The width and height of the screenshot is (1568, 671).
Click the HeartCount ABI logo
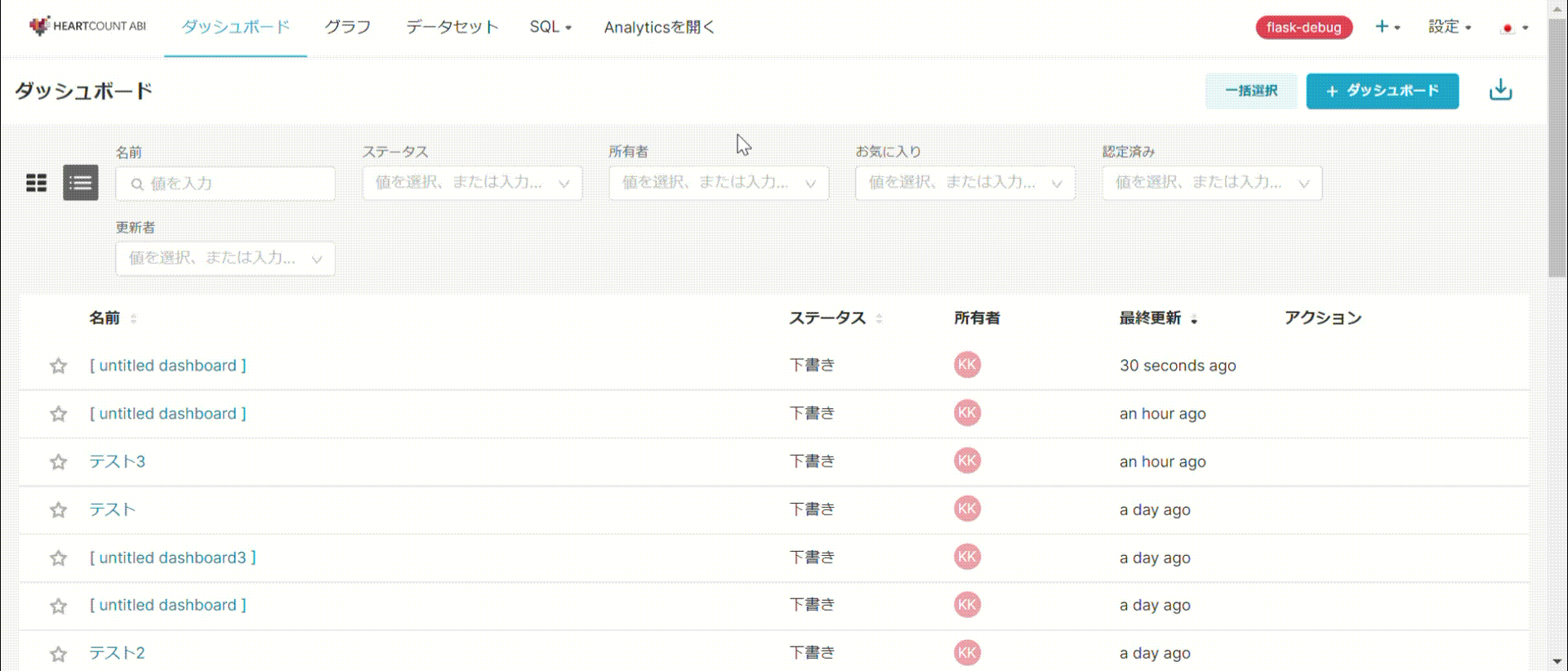tap(87, 26)
